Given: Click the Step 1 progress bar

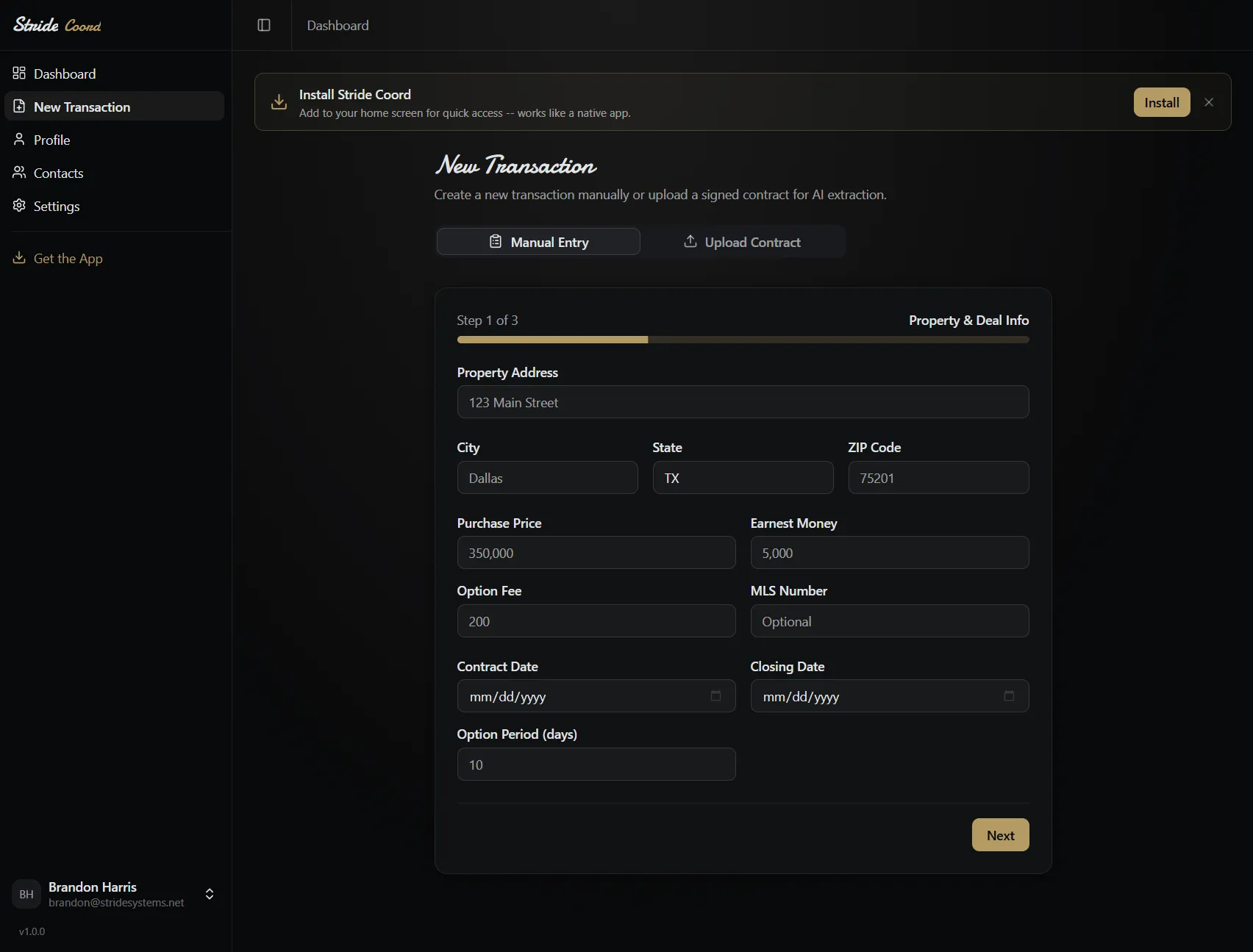Looking at the screenshot, I should (x=743, y=340).
